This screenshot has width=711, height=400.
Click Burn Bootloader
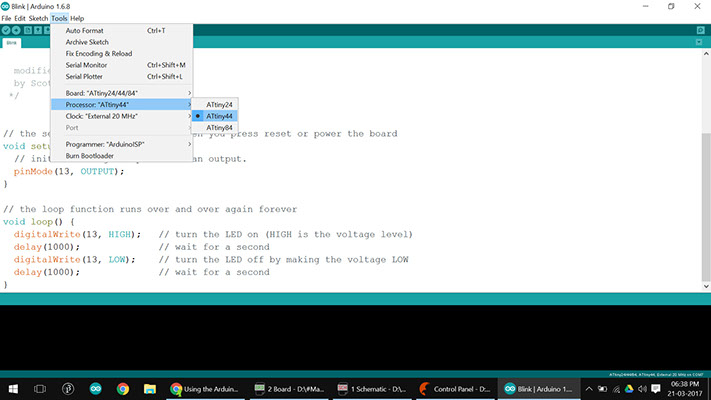click(122, 156)
